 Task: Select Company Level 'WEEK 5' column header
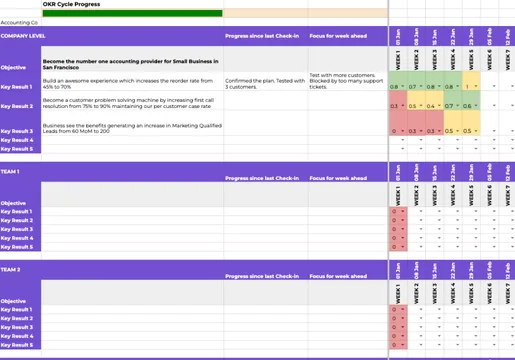coord(471,60)
